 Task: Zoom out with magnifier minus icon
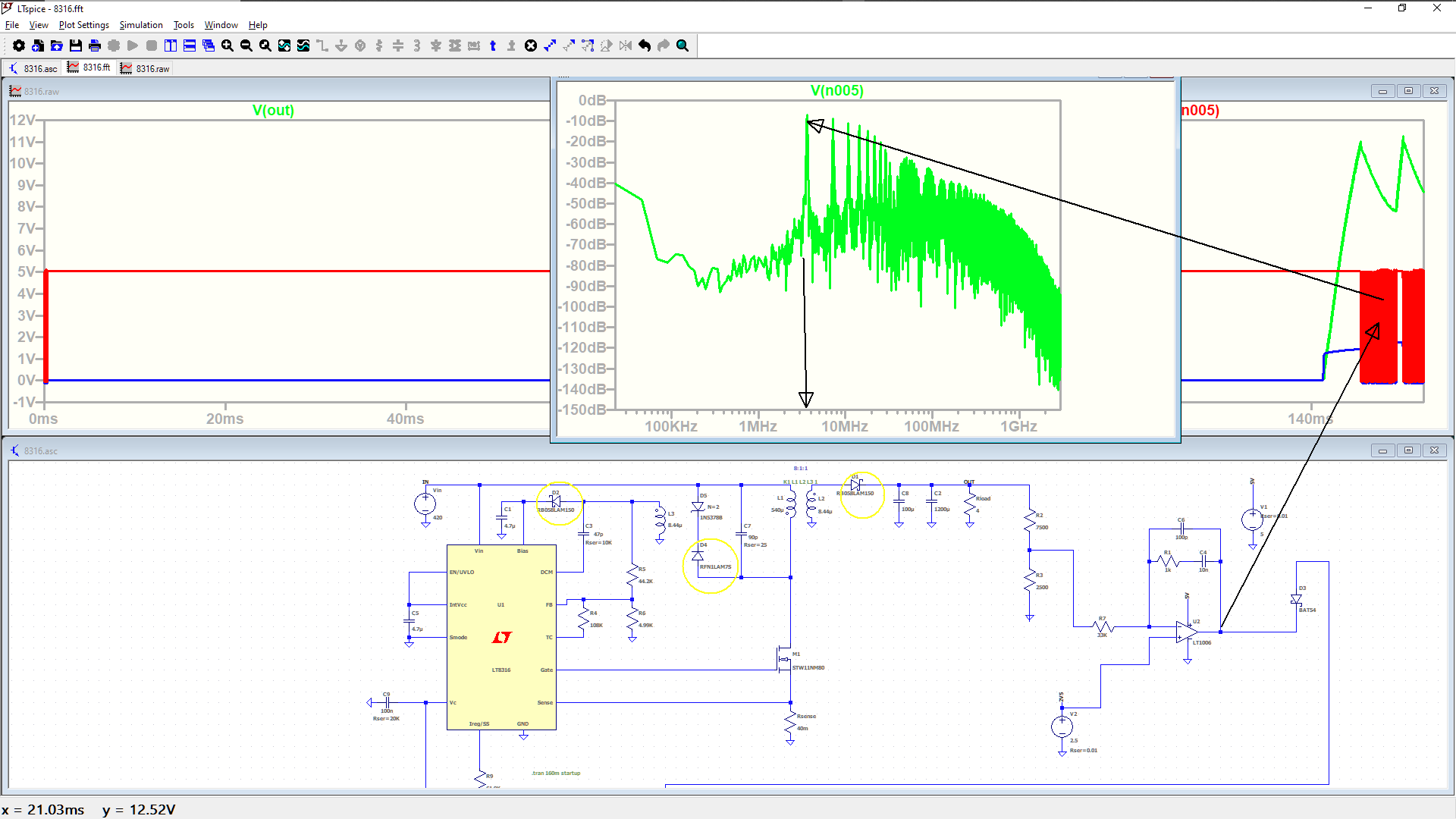pyautogui.click(x=246, y=45)
